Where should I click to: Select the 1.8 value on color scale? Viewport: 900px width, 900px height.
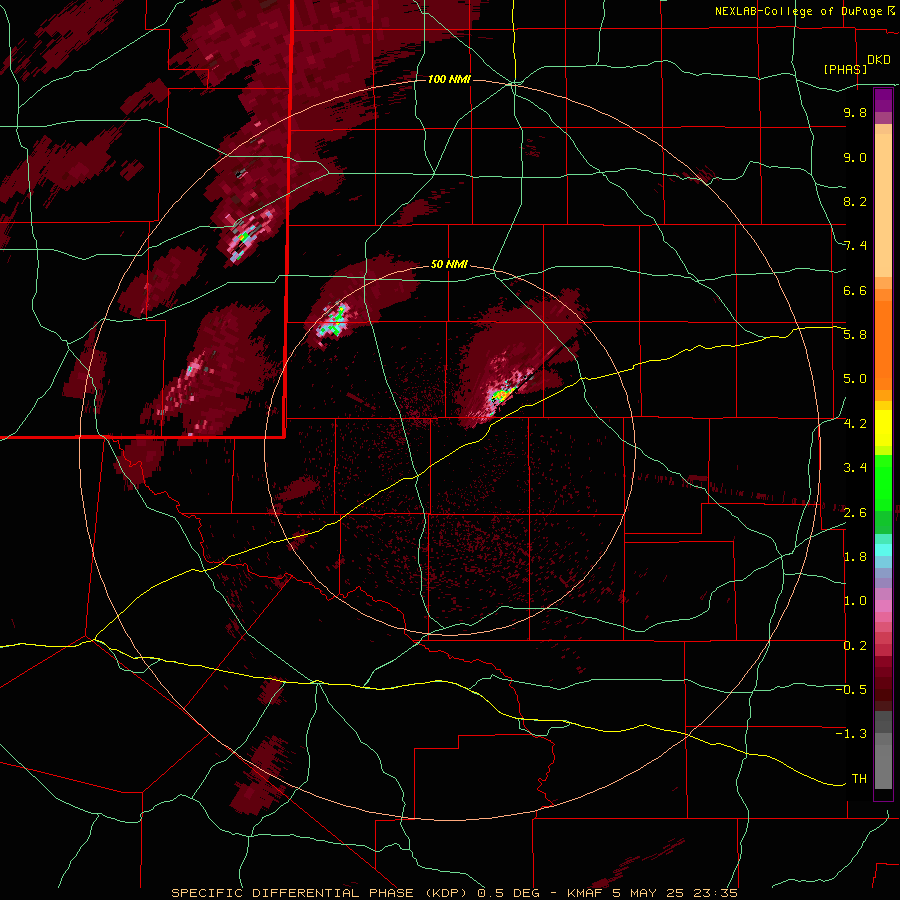click(855, 557)
